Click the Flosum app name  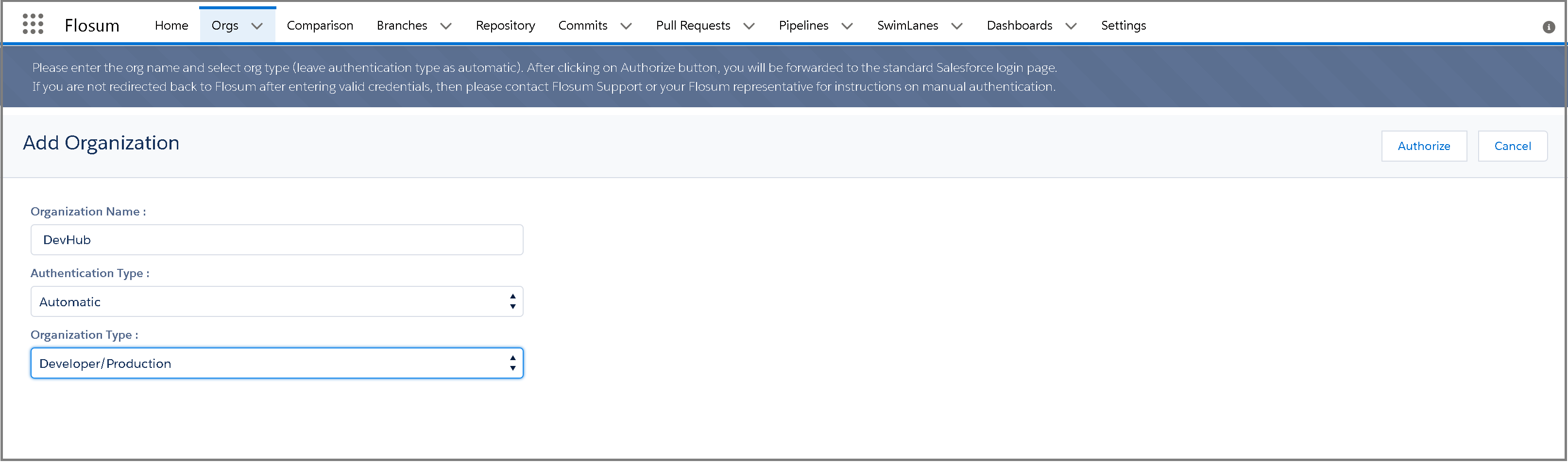click(x=92, y=26)
